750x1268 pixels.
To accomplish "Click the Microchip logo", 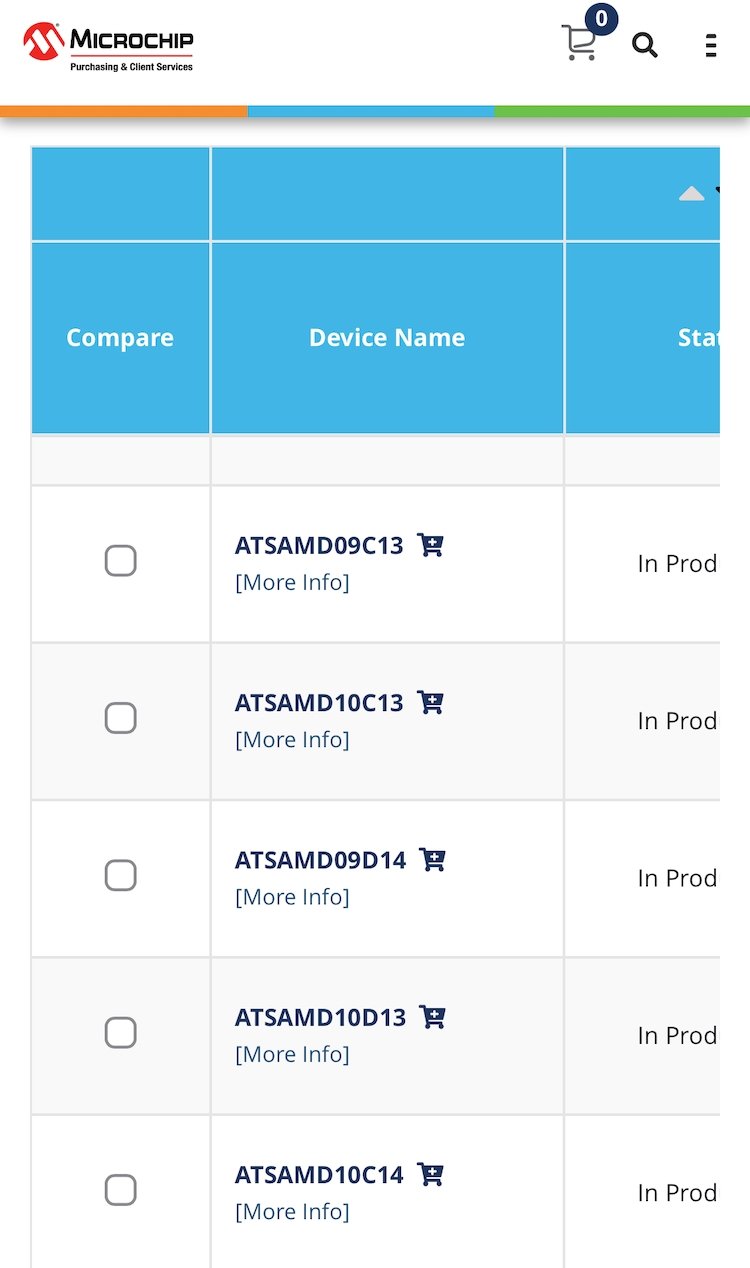I will 108,47.
